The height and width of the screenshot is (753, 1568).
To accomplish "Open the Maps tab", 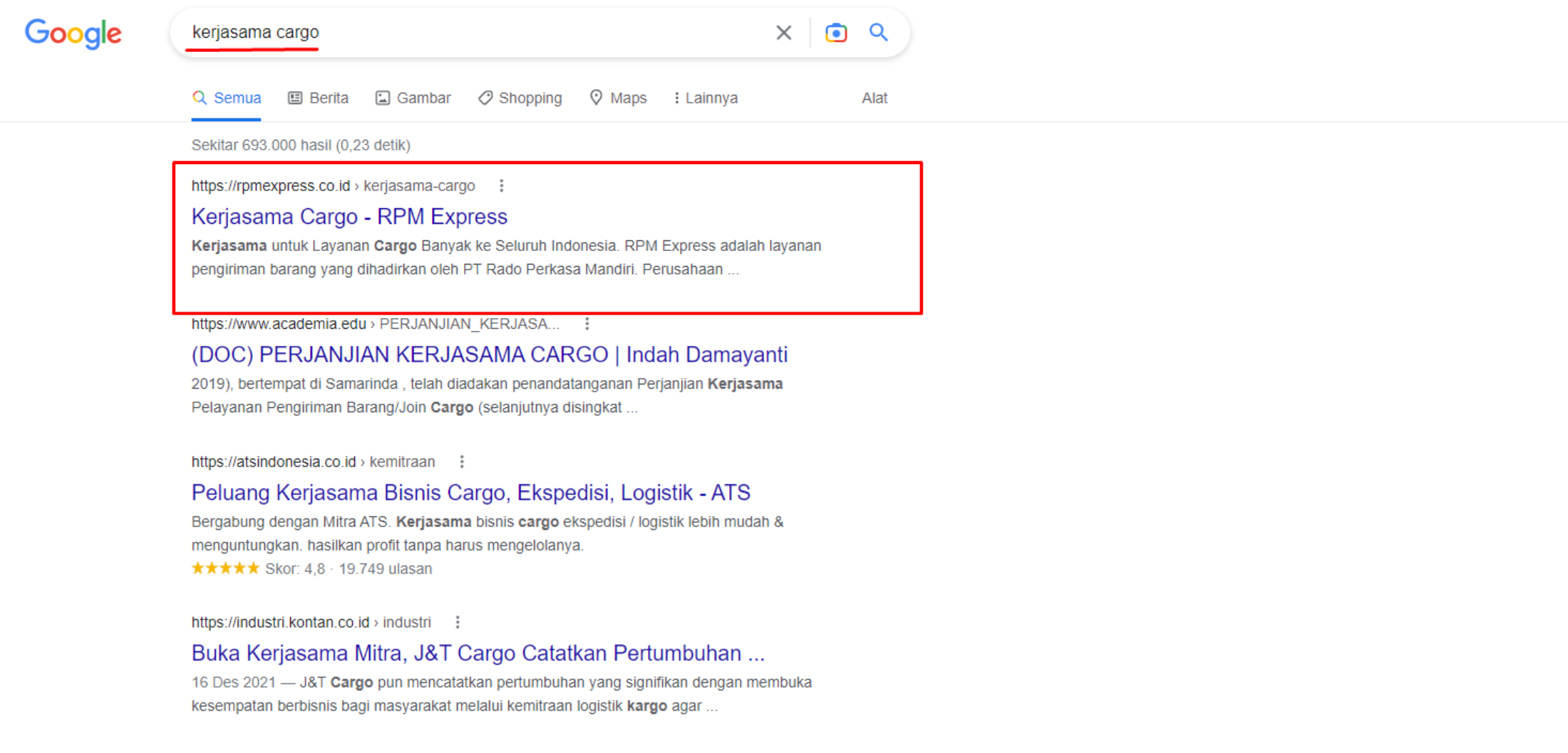I will click(618, 98).
